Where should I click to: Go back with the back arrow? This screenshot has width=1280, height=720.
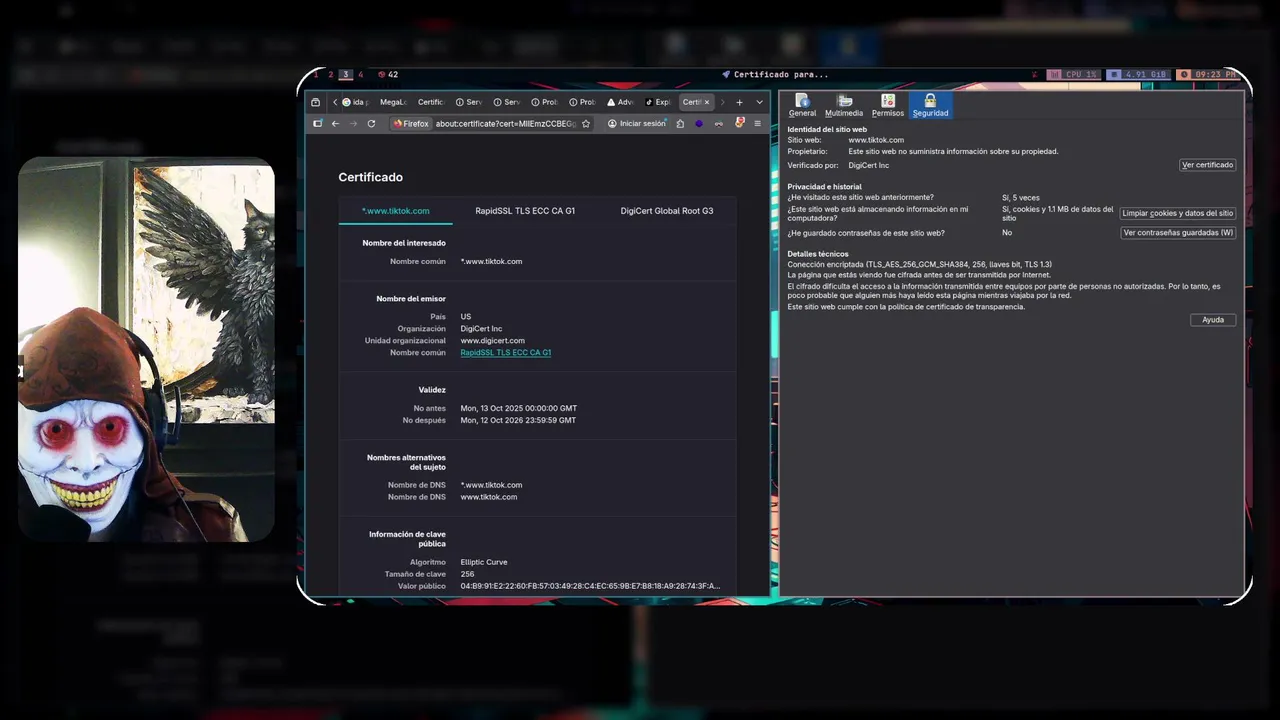click(335, 124)
